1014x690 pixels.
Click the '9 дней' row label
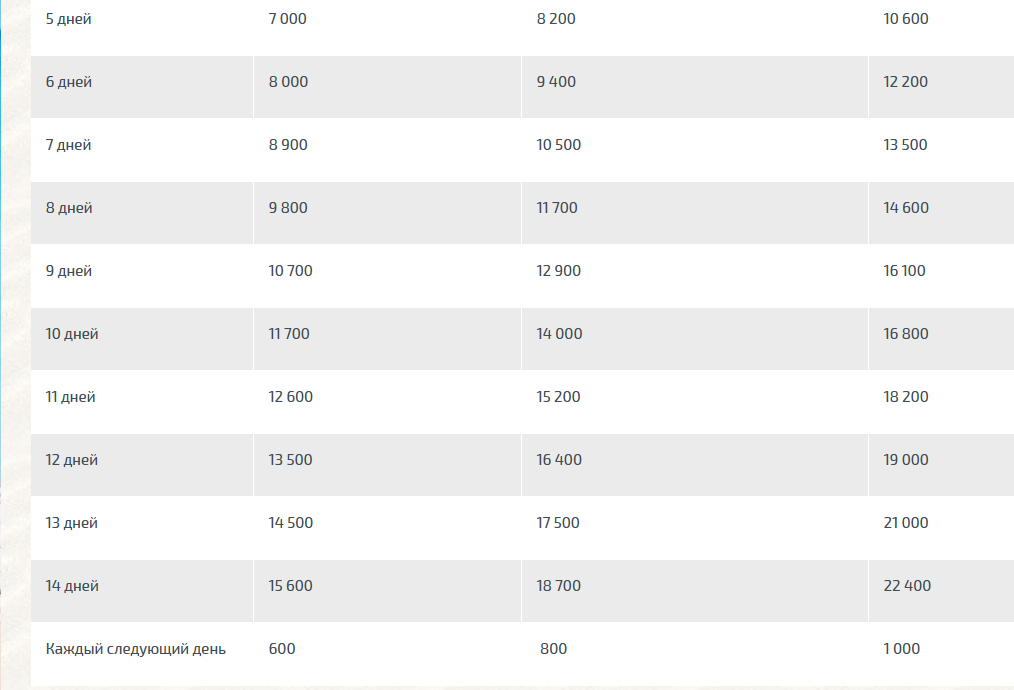(69, 271)
